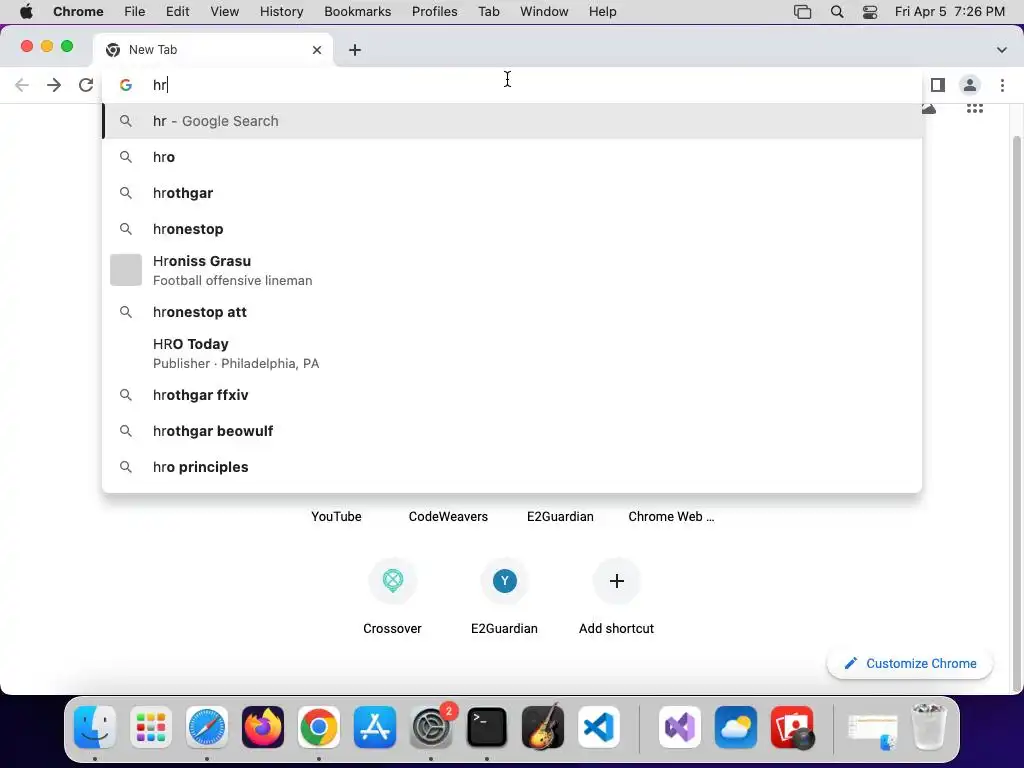Choose the 'hrothgar' suggestion
1024x768 pixels.
(512, 193)
